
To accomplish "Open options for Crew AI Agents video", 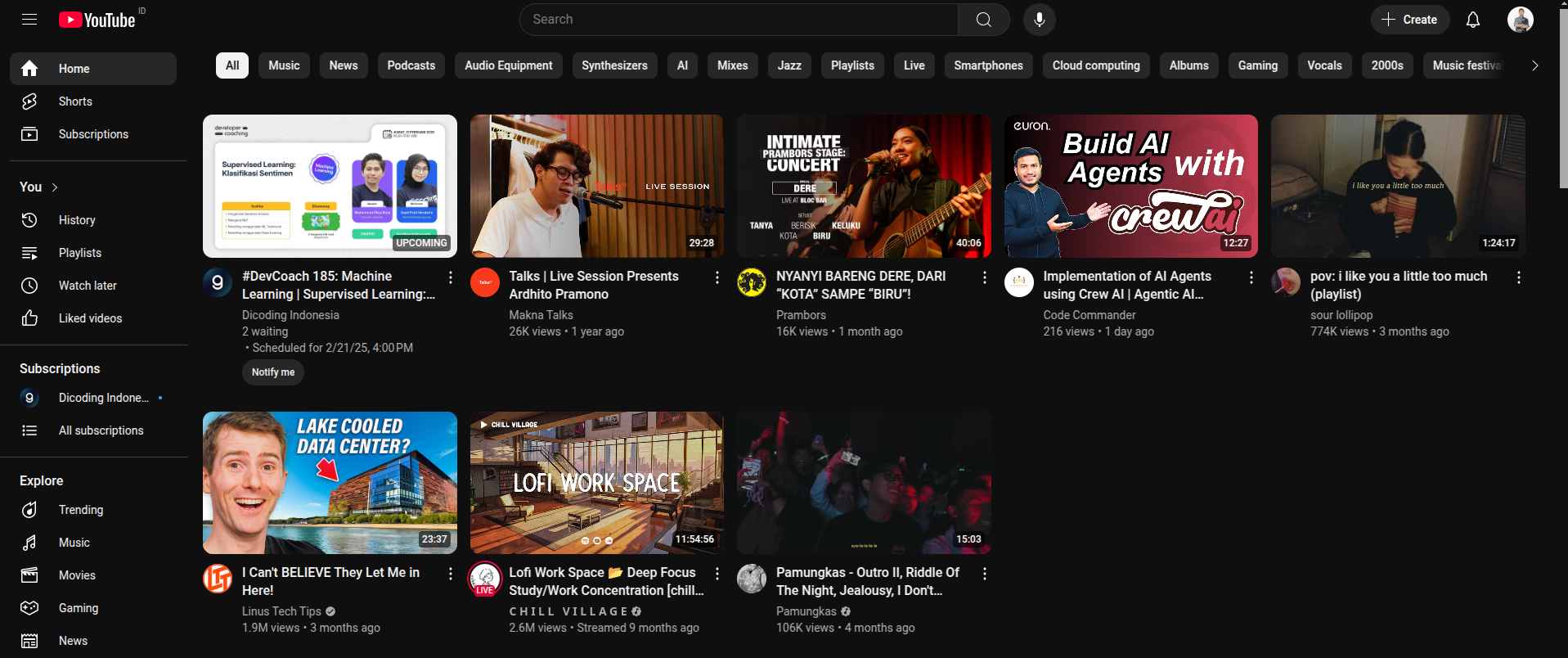I will pos(1251,278).
